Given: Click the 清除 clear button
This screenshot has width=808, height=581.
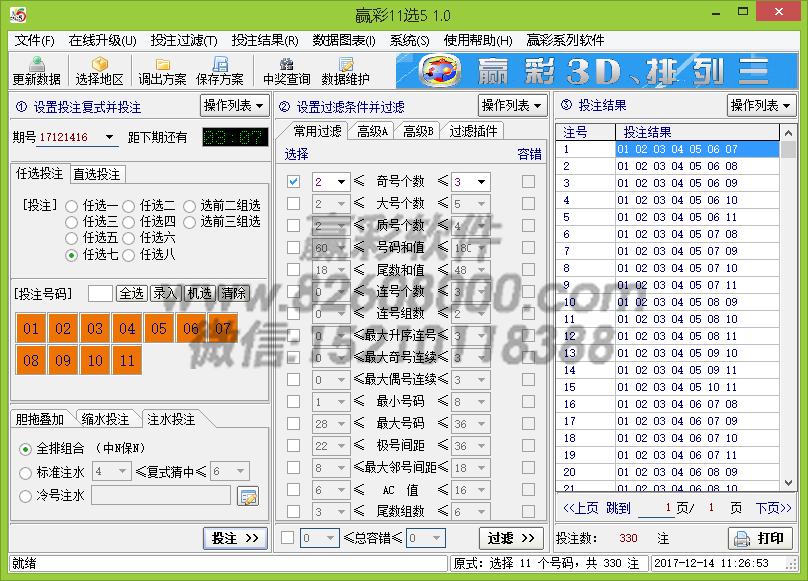Looking at the screenshot, I should pos(233,293).
